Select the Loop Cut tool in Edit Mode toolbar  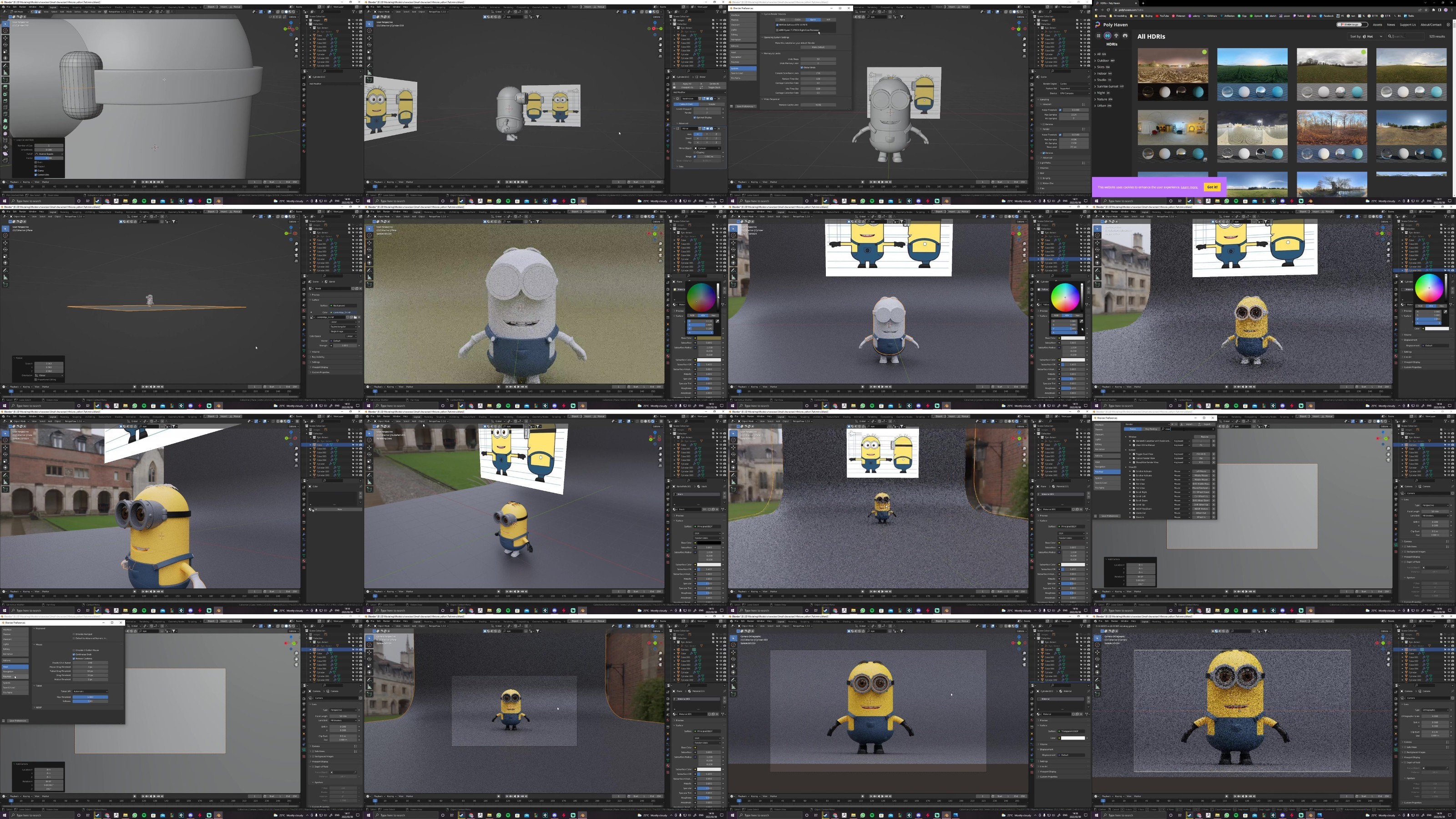click(5, 107)
